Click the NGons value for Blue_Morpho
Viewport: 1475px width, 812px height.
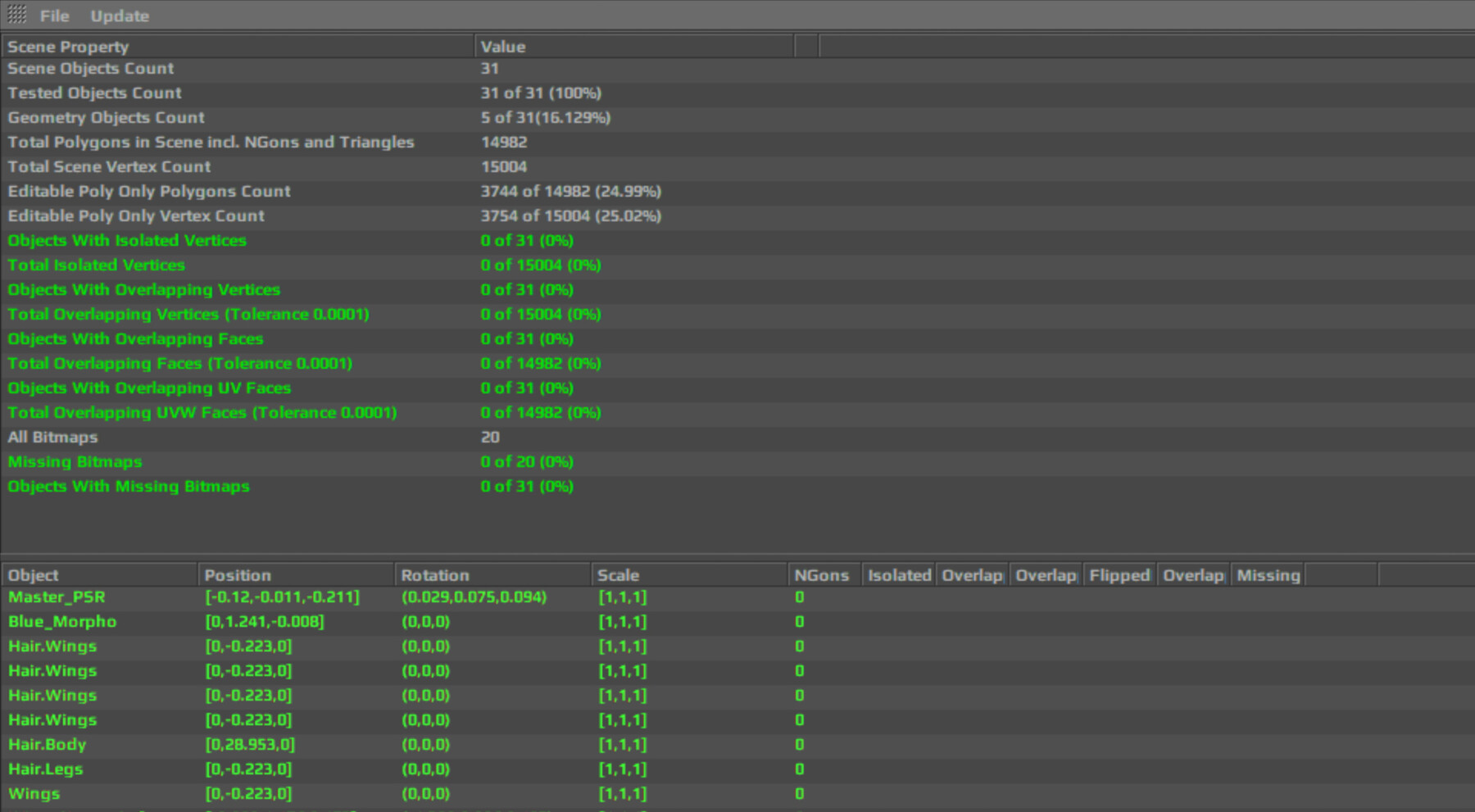pos(799,622)
